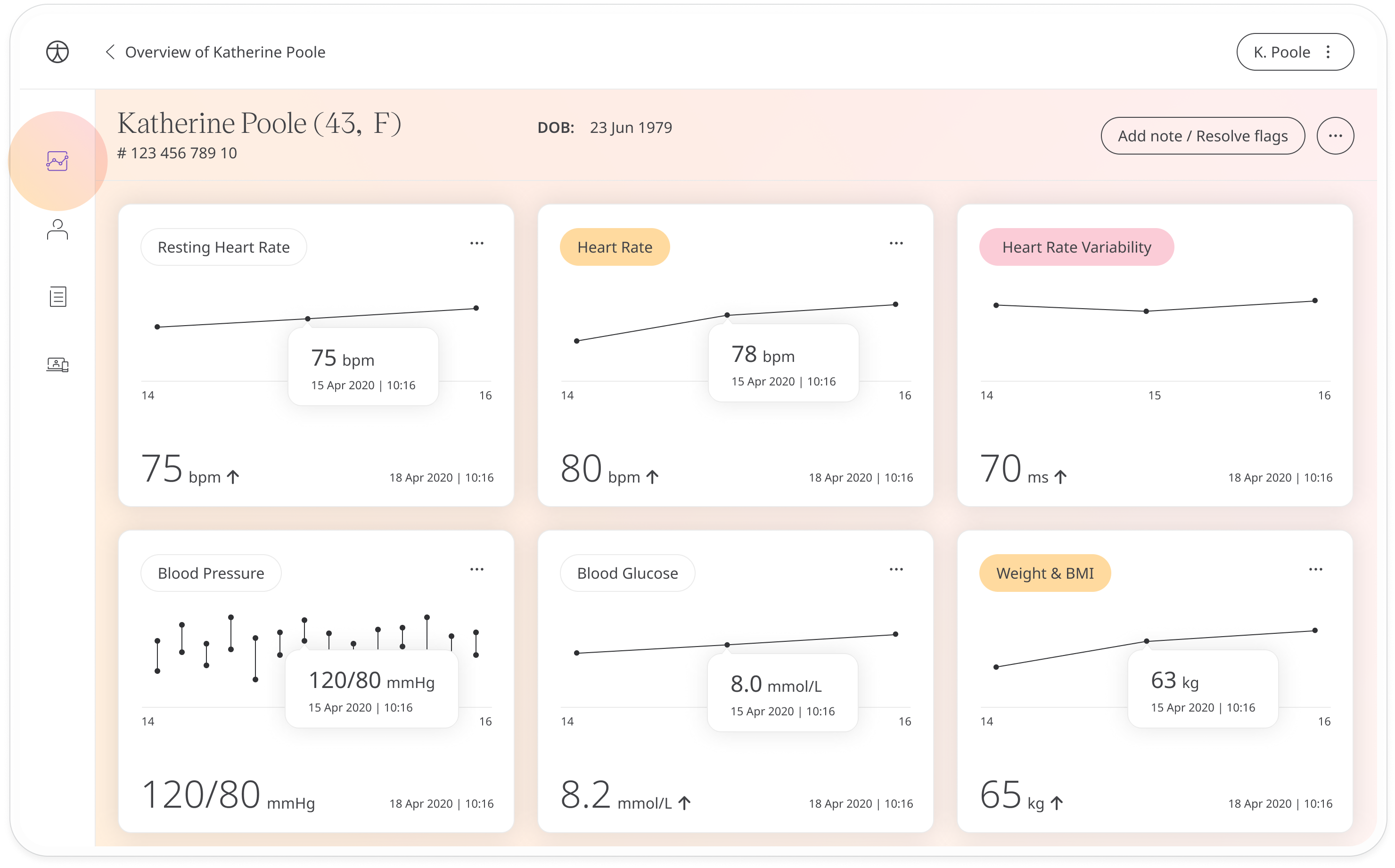Select the imaging/gallery icon in sidebar
Screen dimensions: 1395x868
pyautogui.click(x=57, y=364)
